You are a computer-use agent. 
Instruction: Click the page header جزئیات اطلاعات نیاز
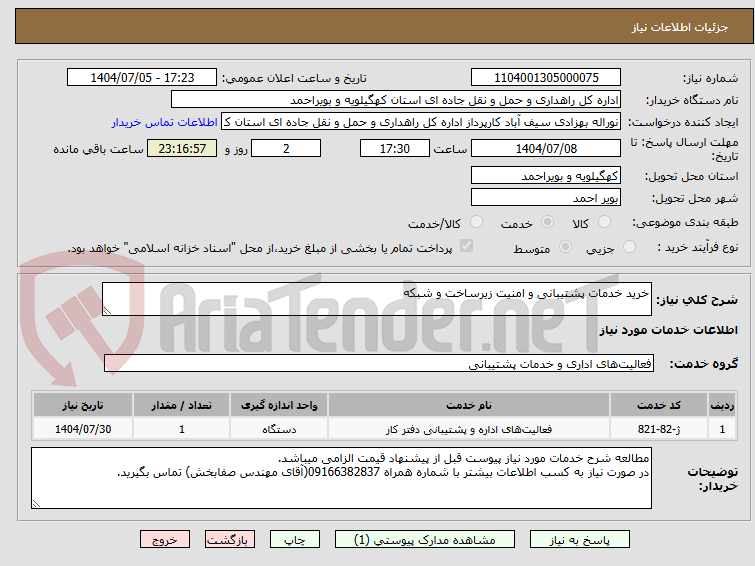[679, 27]
